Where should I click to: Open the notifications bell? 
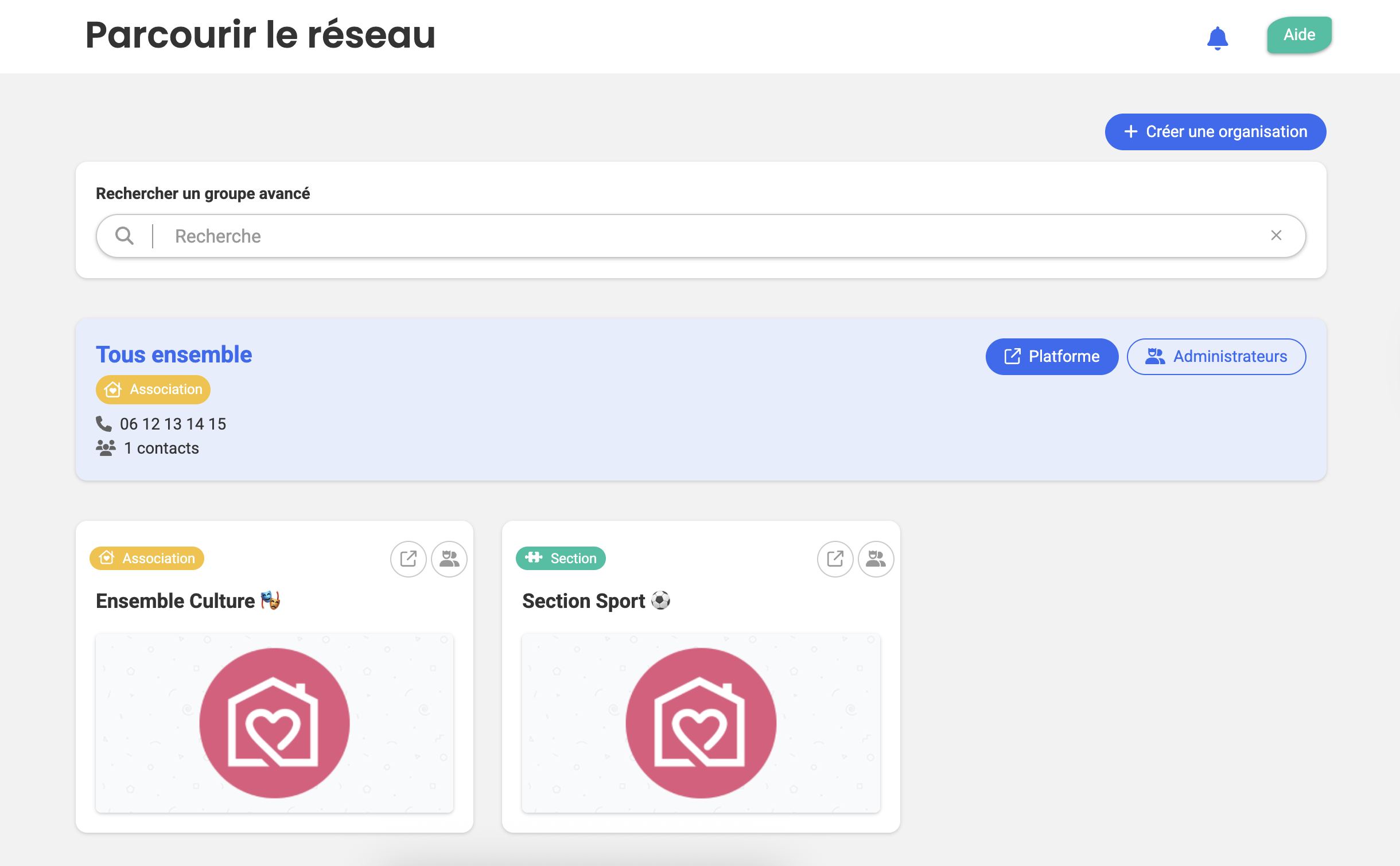coord(1217,38)
